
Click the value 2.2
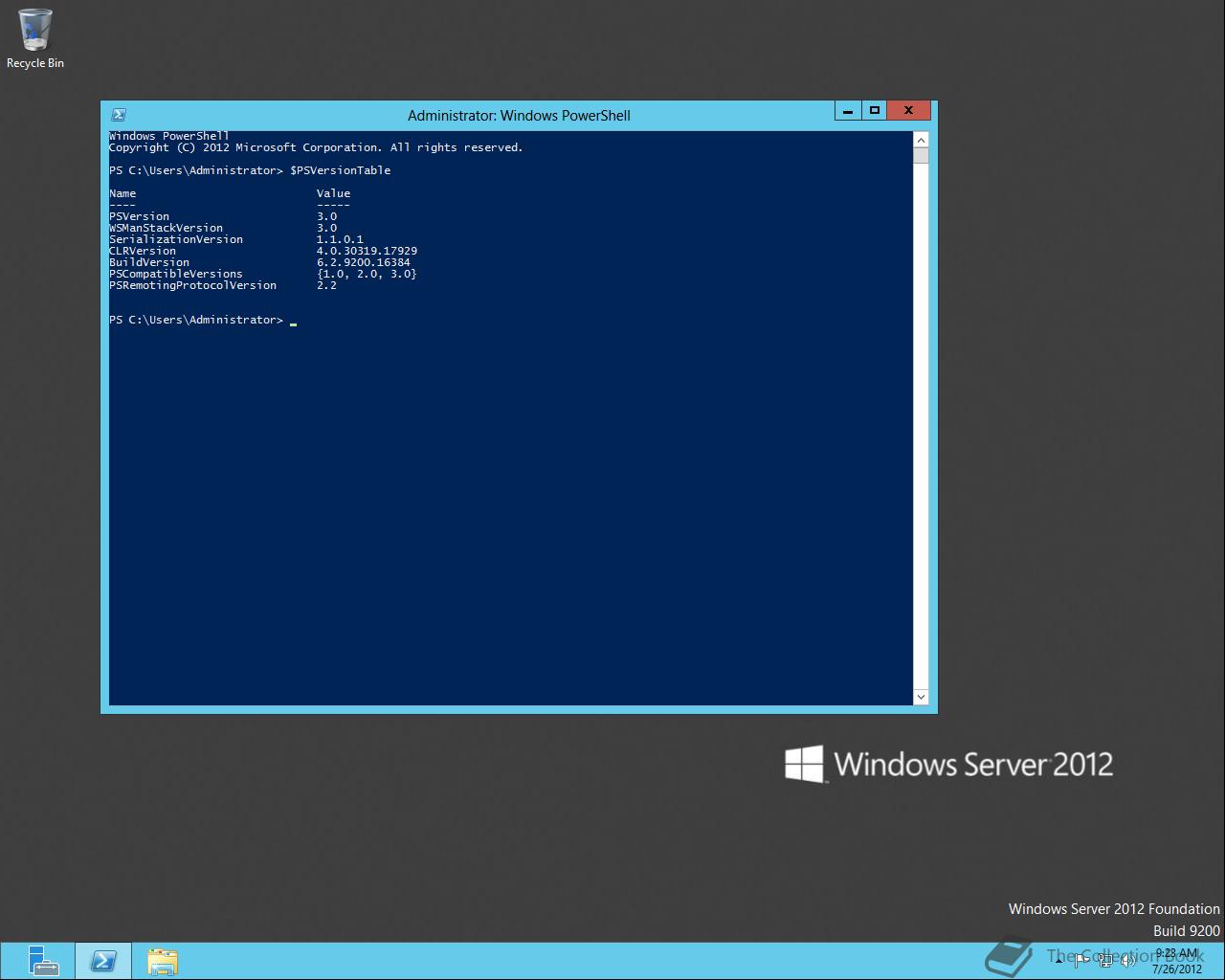[326, 285]
